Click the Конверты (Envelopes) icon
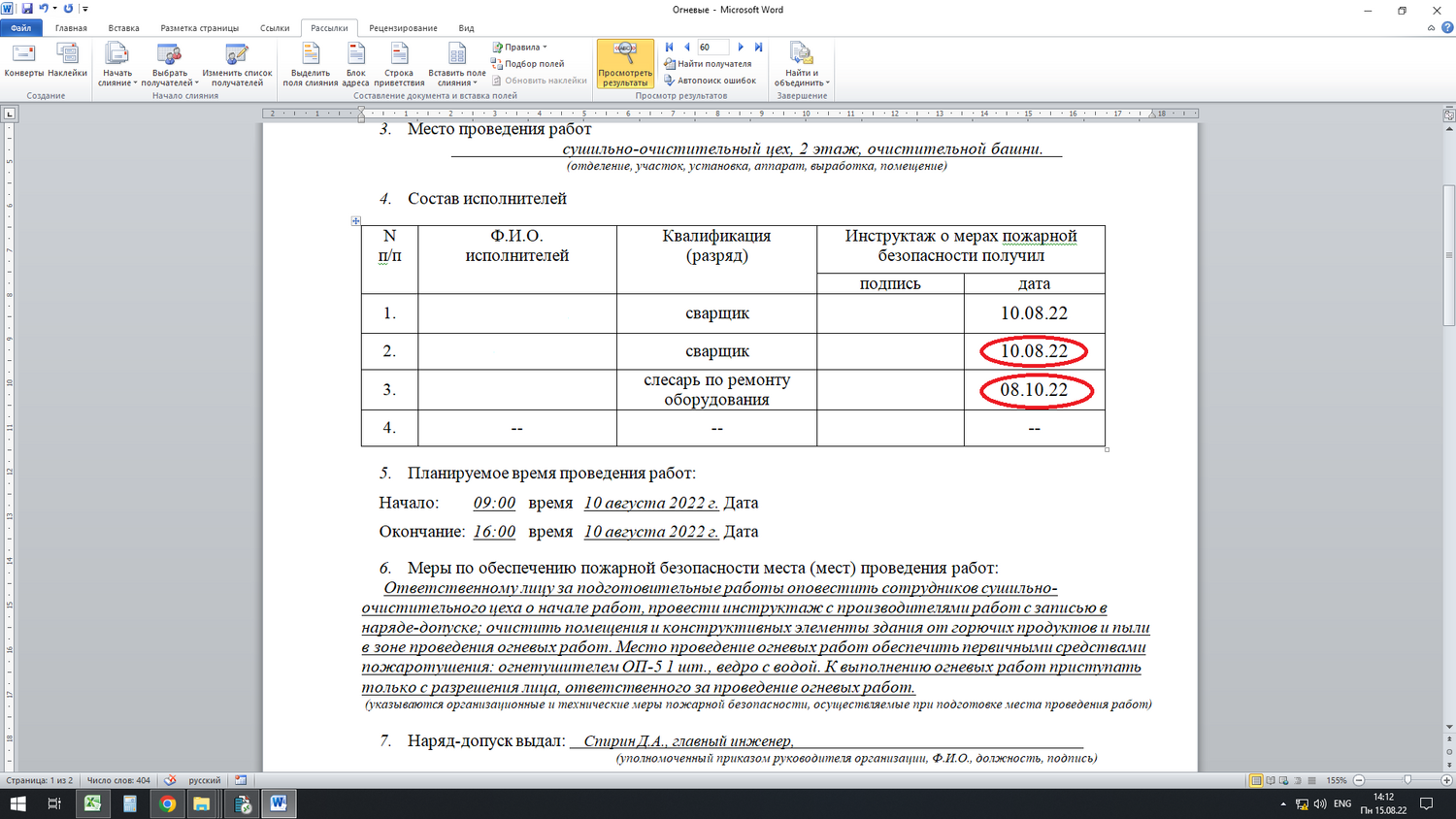The height and width of the screenshot is (819, 1456). [x=23, y=61]
